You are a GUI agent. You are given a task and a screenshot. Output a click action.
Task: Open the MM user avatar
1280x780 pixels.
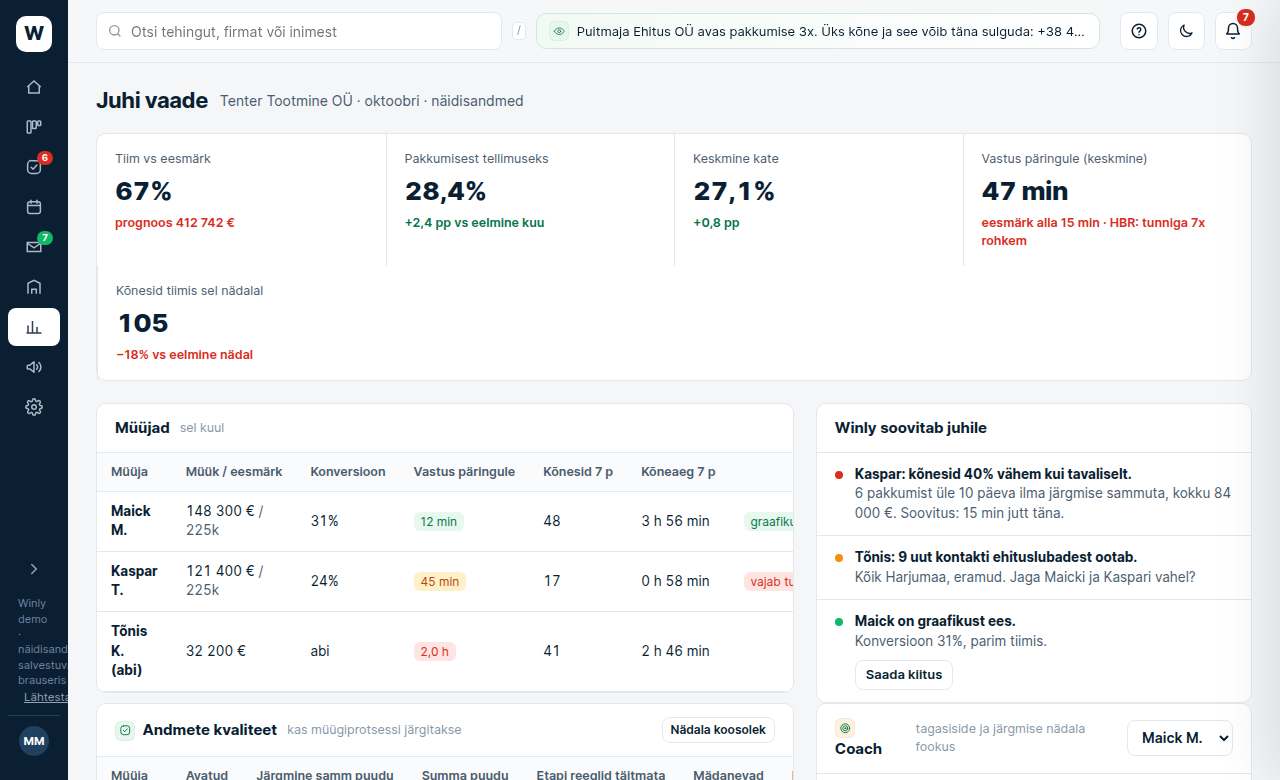click(x=34, y=742)
